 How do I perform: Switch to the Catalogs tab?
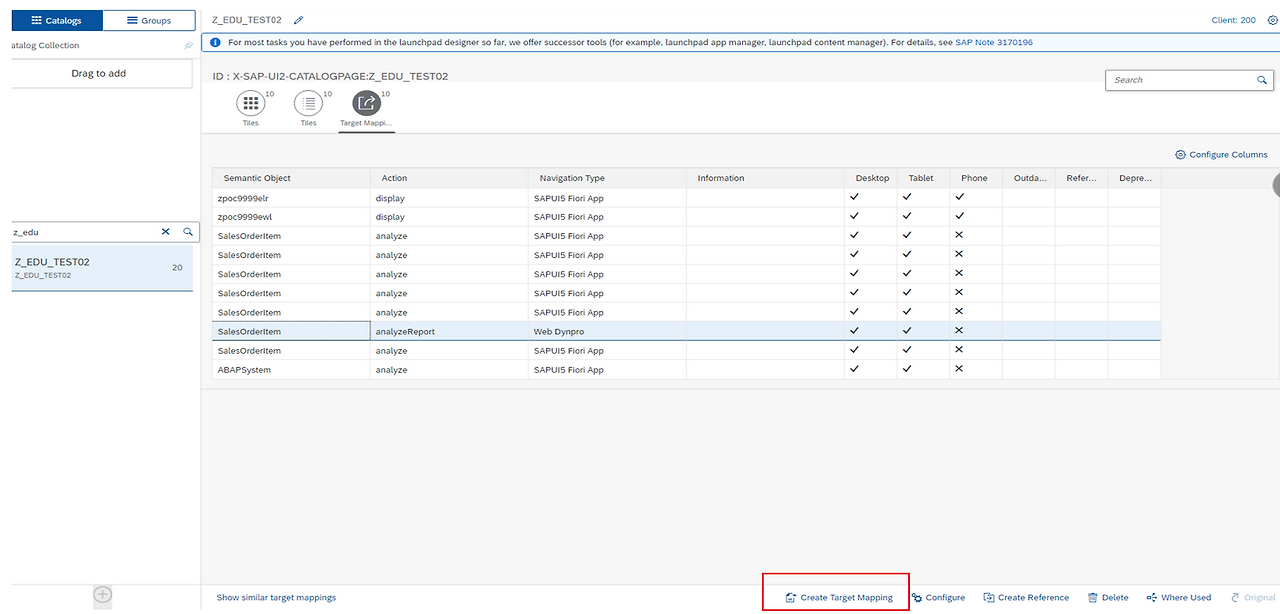[x=56, y=20]
